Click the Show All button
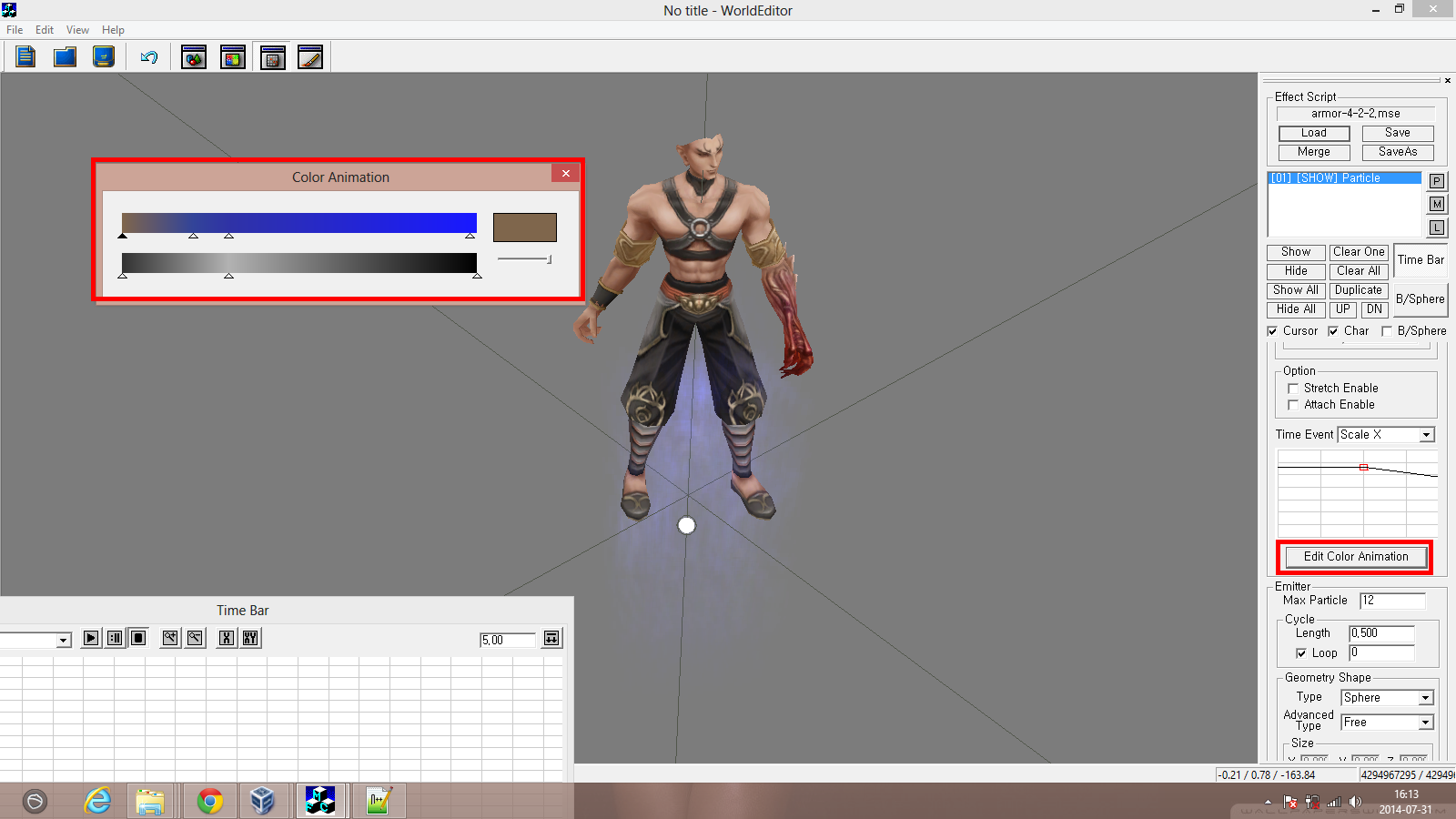Screen dimensions: 1456x819 1296,290
